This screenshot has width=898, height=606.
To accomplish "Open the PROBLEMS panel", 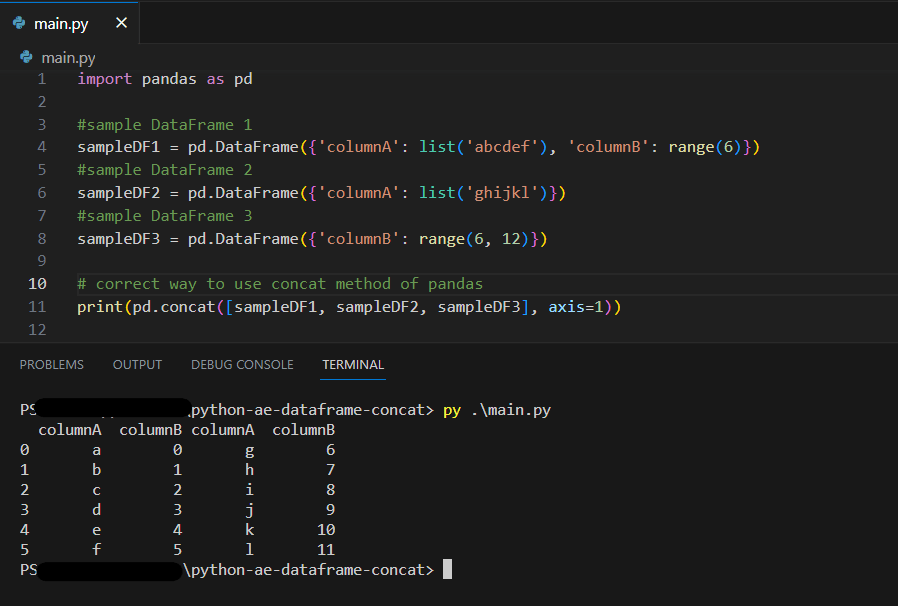I will (x=51, y=364).
